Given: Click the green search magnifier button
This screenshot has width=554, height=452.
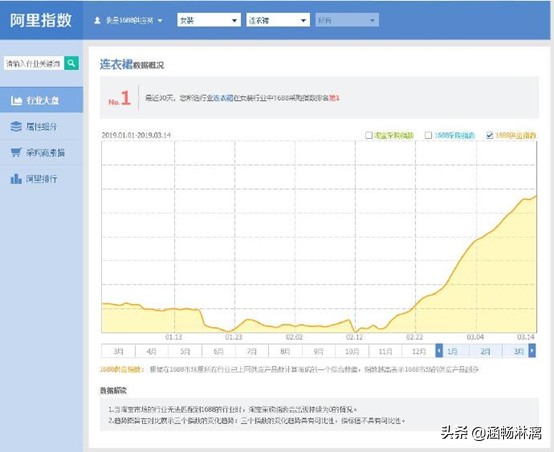Looking at the screenshot, I should pos(71,63).
